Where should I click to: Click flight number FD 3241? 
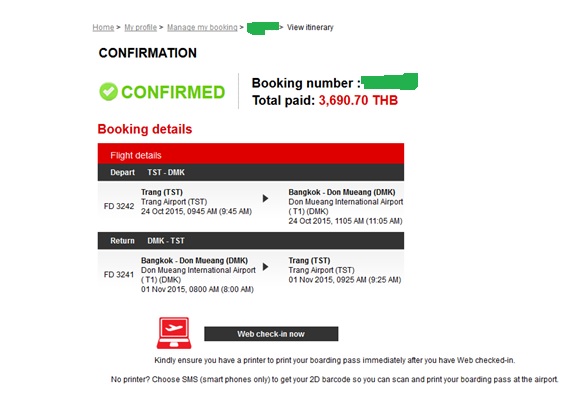coord(119,275)
